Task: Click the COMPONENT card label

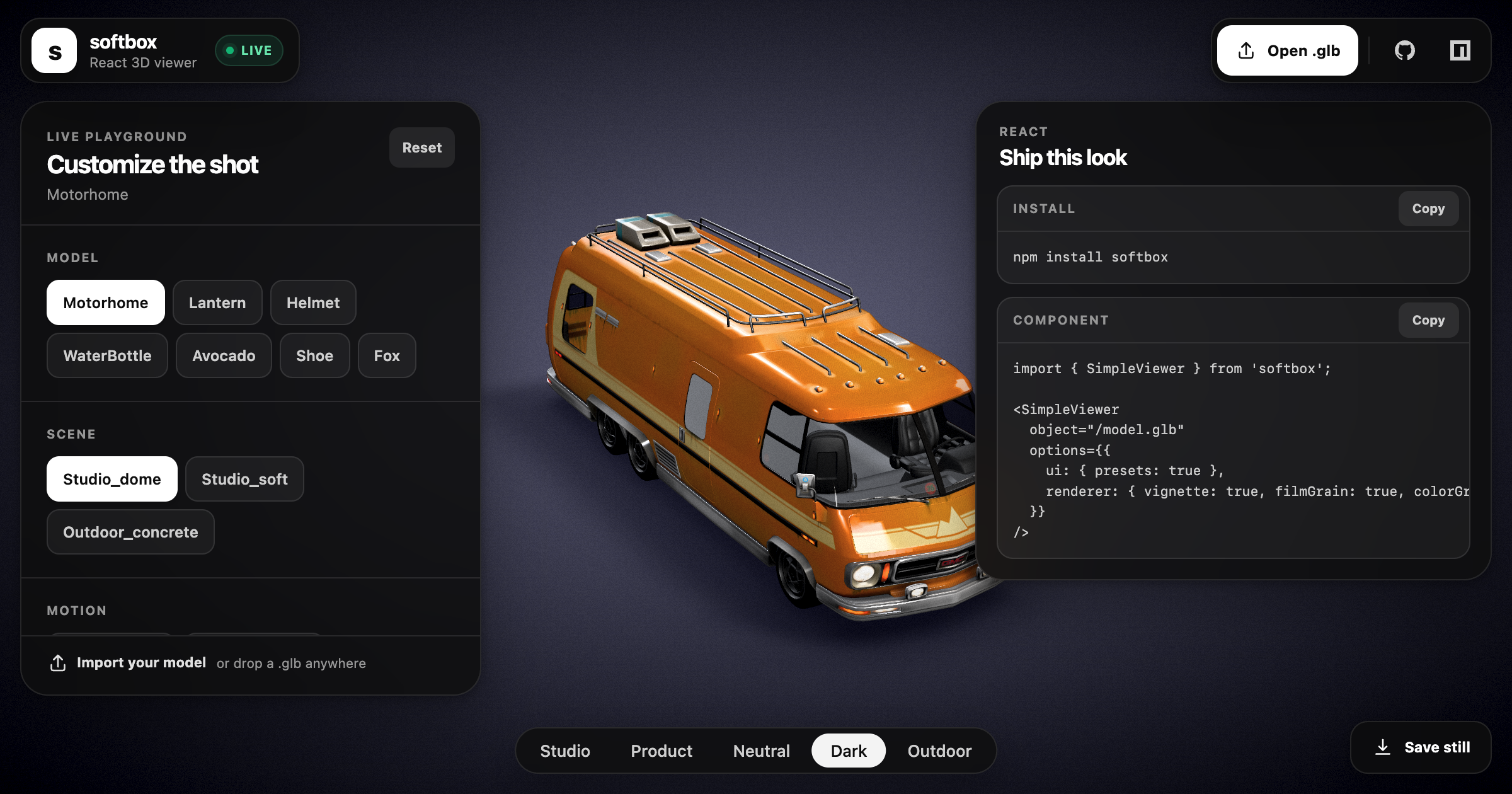Action: 1061,320
